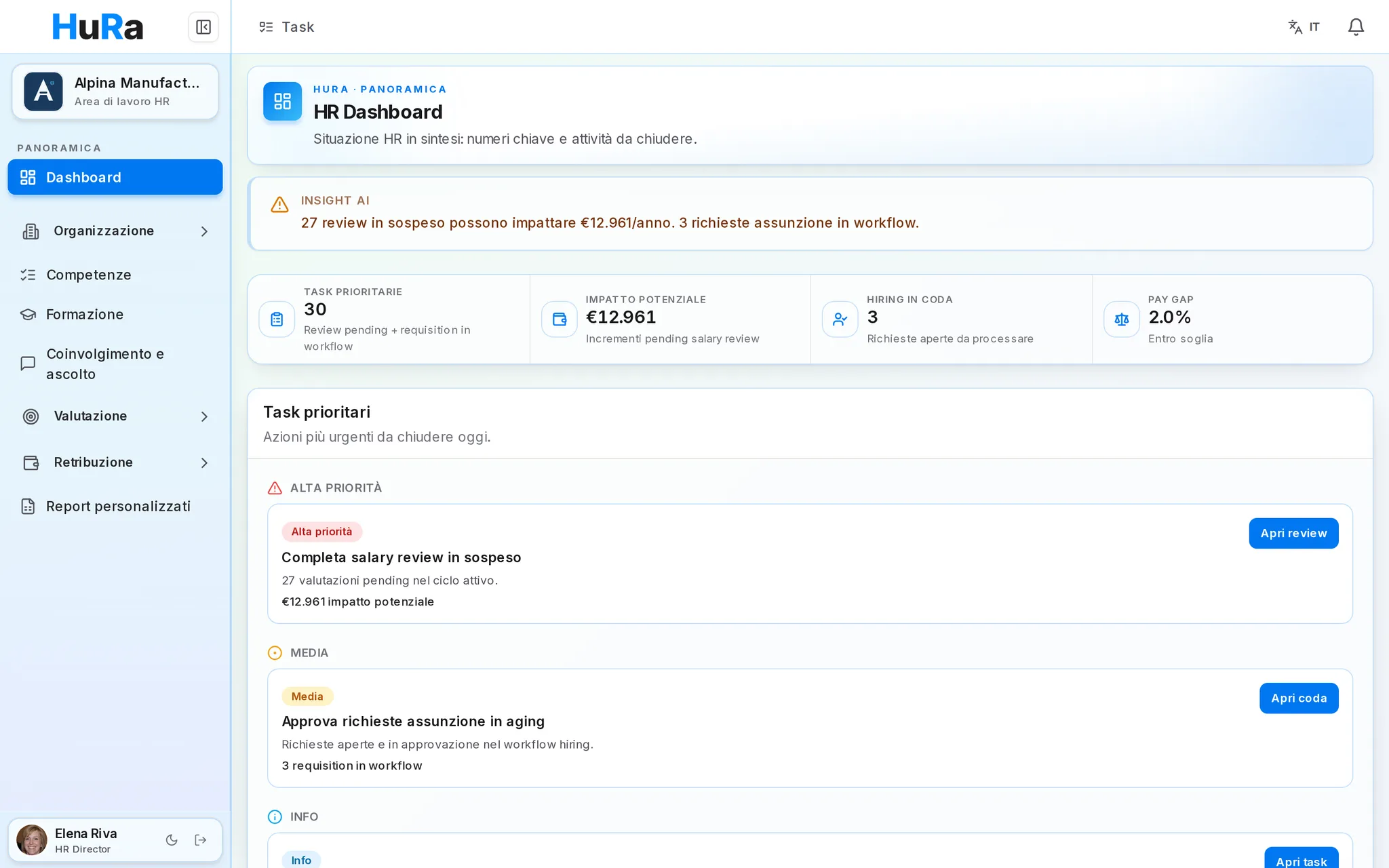Open Alpina Manufact... workspace switcher
This screenshot has width=1389, height=868.
115,92
